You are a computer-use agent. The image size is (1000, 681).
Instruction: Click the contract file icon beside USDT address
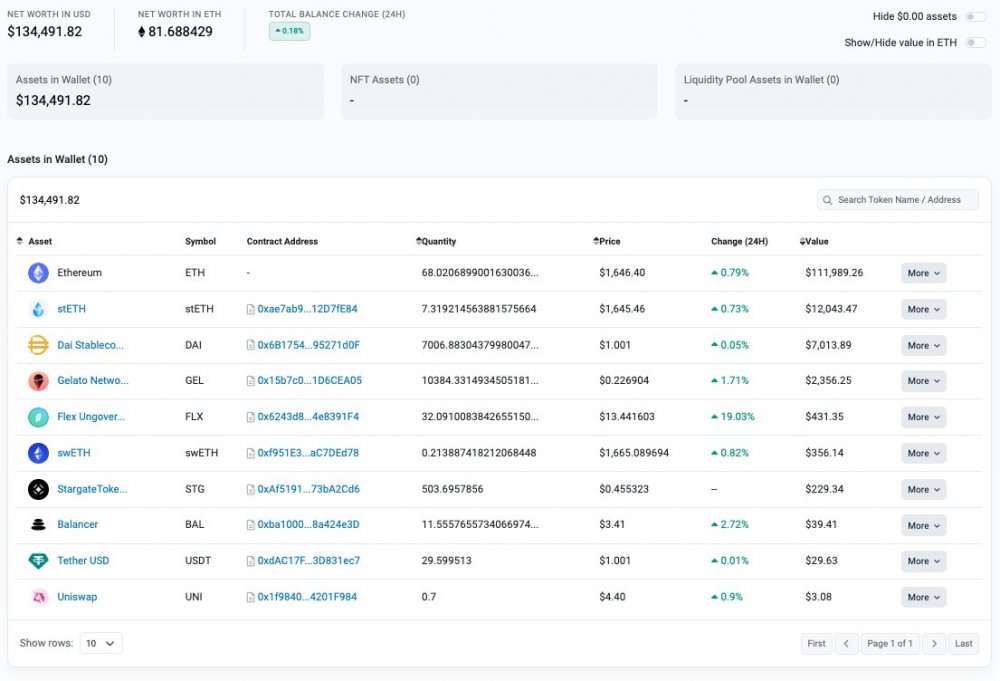(x=251, y=561)
